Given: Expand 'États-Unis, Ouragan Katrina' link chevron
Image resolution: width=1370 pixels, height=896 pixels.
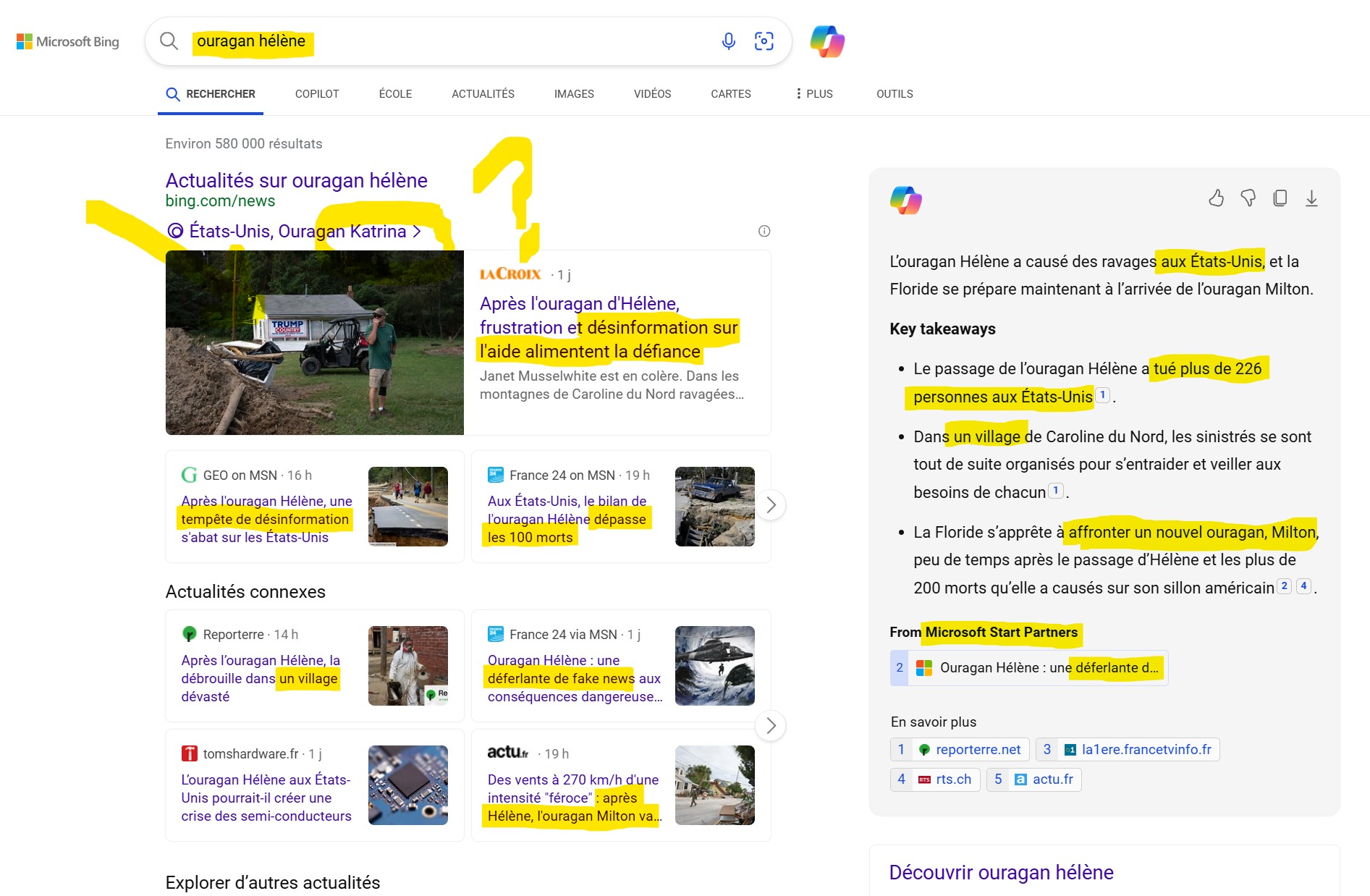Looking at the screenshot, I should pyautogui.click(x=417, y=232).
